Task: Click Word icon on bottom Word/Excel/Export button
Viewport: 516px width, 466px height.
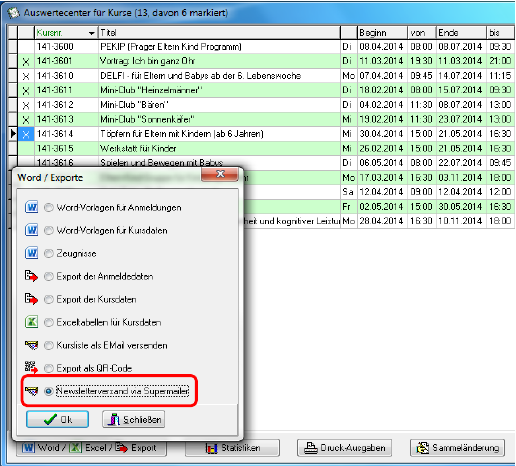Action: [x=28, y=448]
